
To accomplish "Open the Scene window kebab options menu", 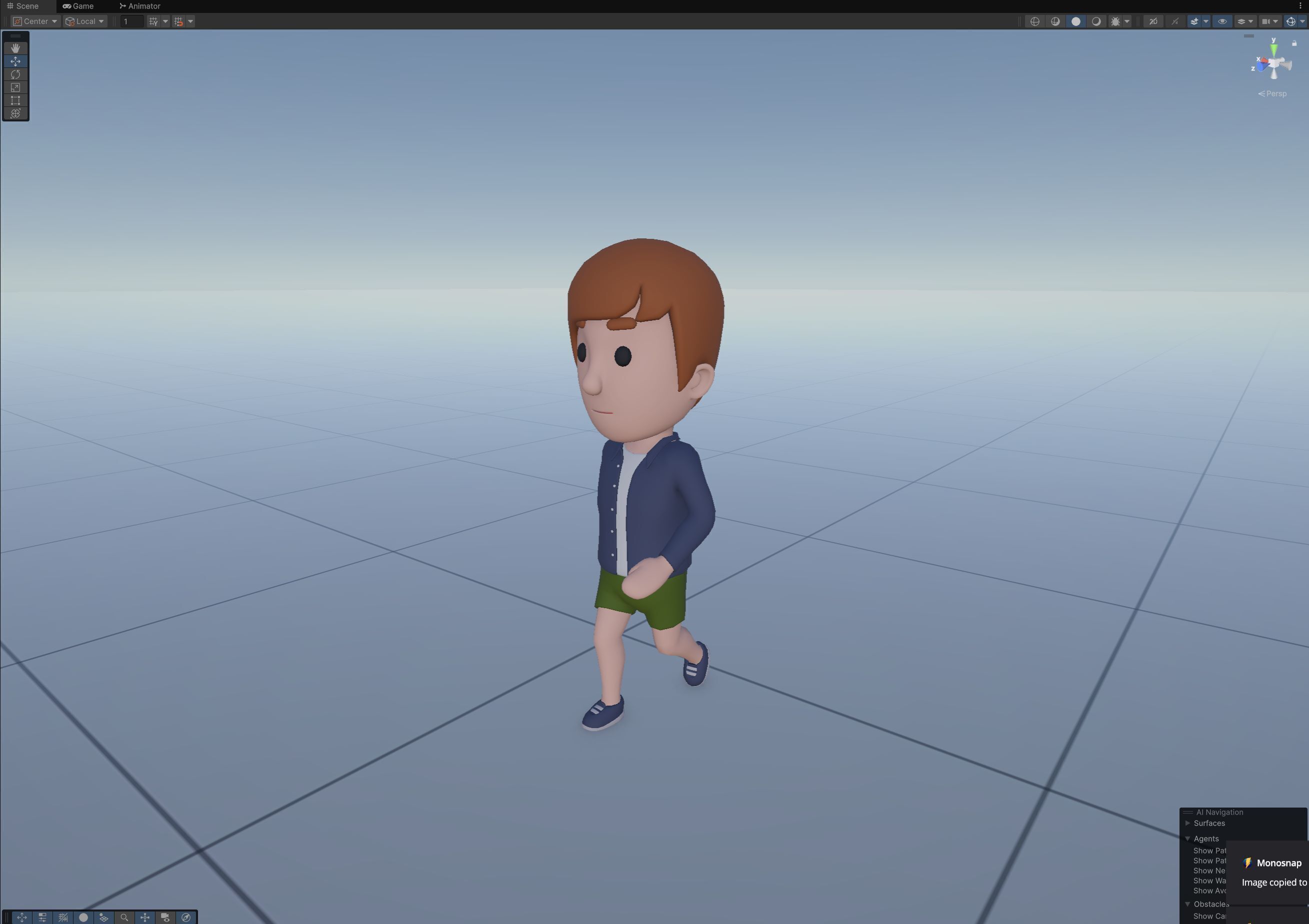I will pos(1300,6).
